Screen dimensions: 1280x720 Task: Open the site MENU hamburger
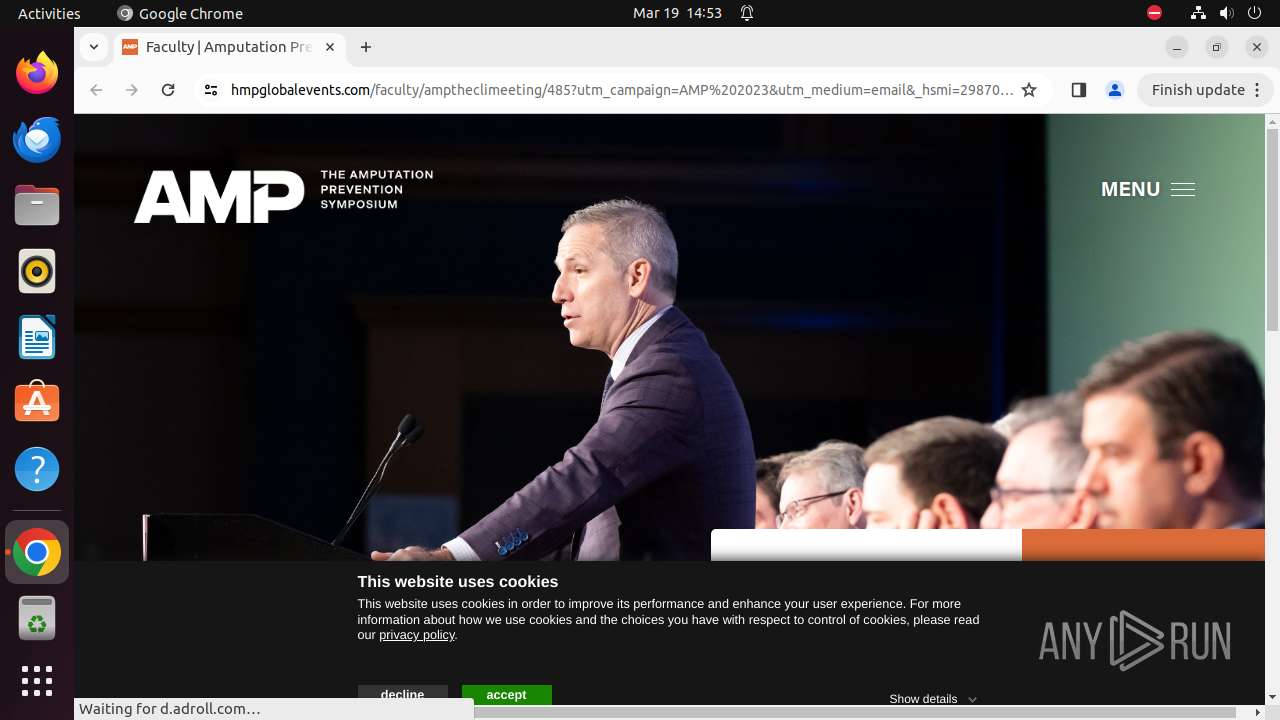coord(1148,189)
